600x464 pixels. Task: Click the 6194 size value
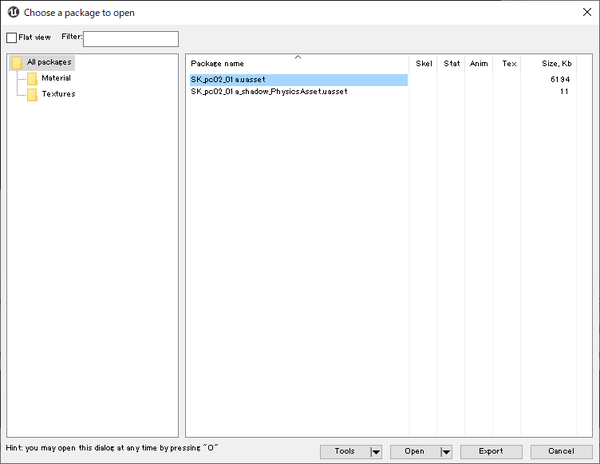point(560,80)
